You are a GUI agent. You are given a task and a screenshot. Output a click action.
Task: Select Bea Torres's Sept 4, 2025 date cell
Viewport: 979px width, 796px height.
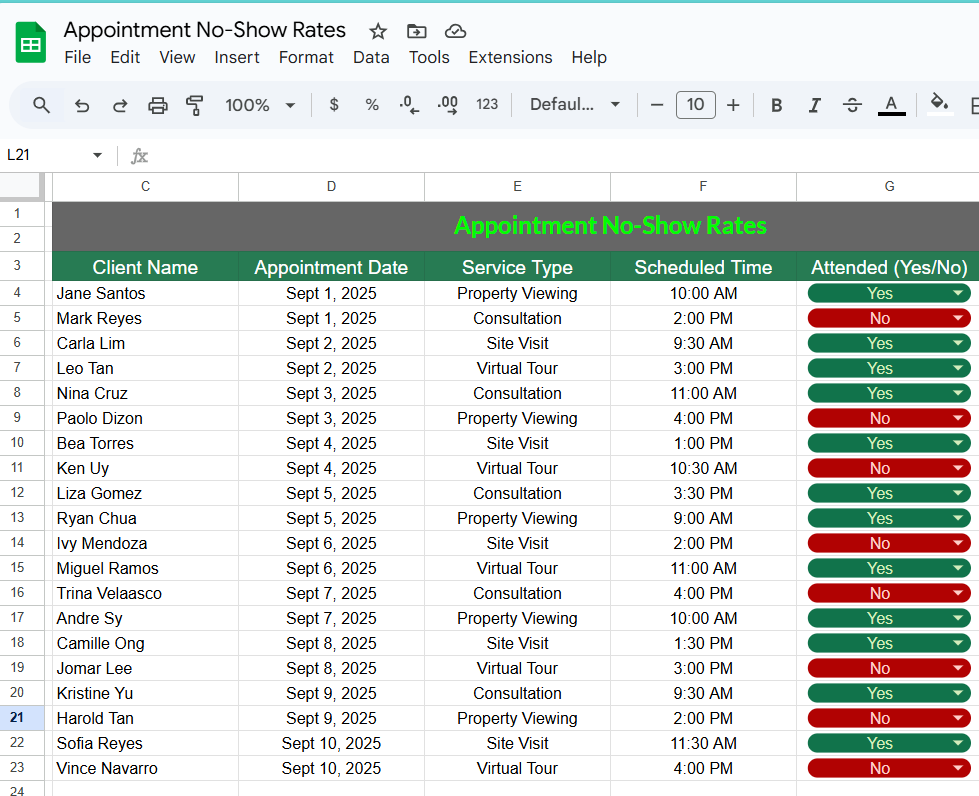332,443
